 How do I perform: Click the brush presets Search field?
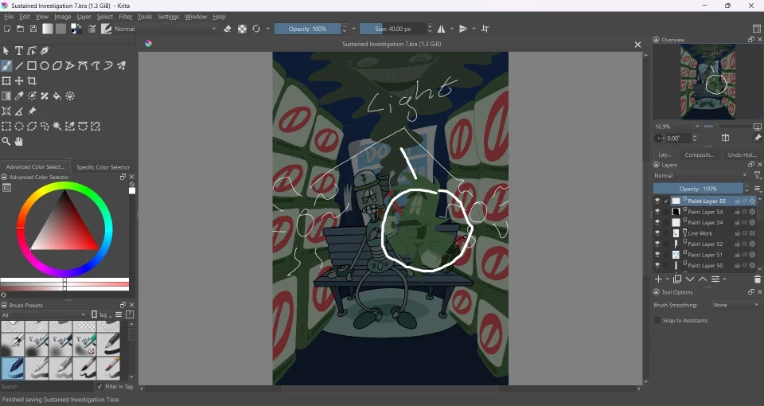(47, 387)
